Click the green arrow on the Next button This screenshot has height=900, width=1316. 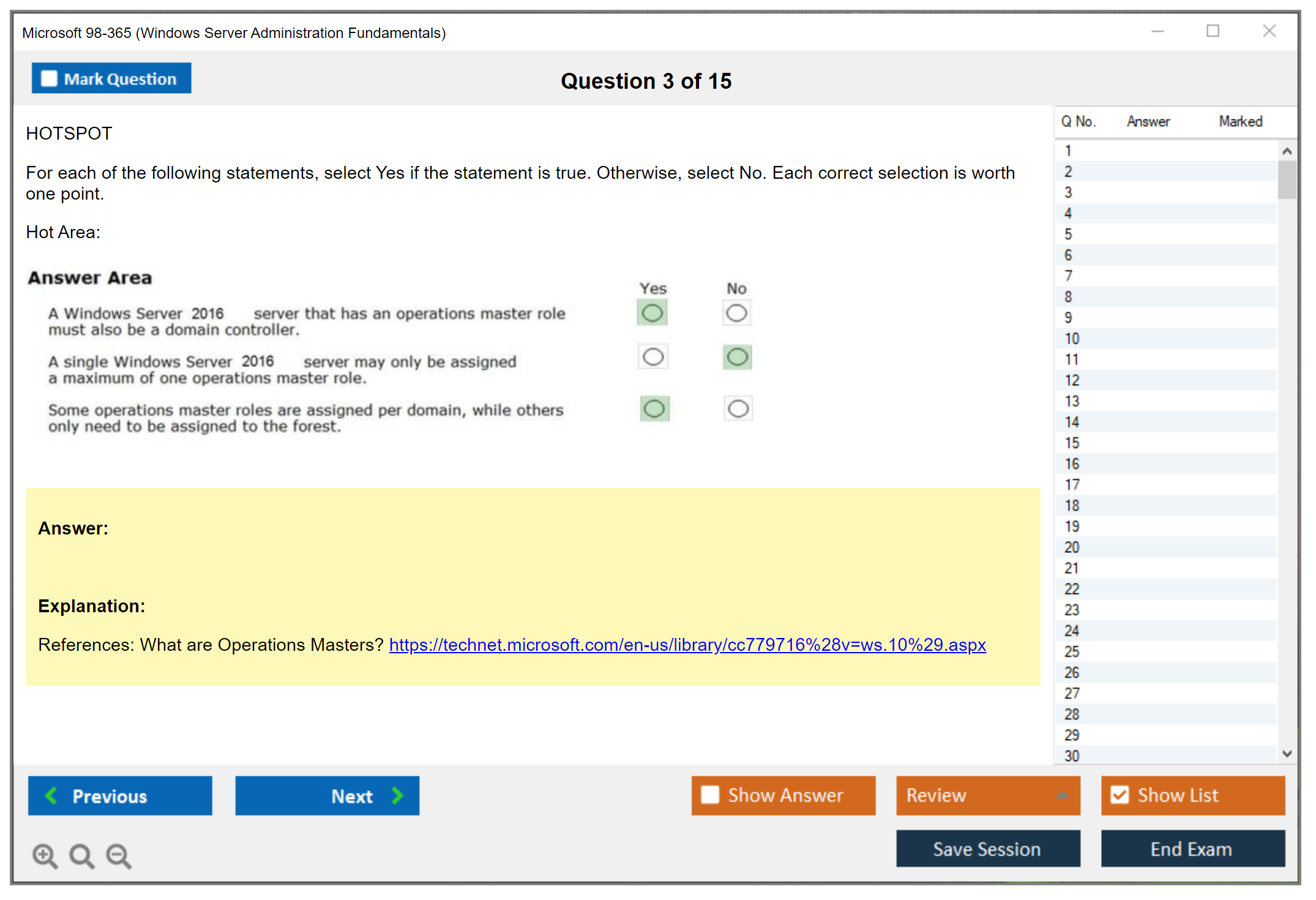[x=398, y=795]
